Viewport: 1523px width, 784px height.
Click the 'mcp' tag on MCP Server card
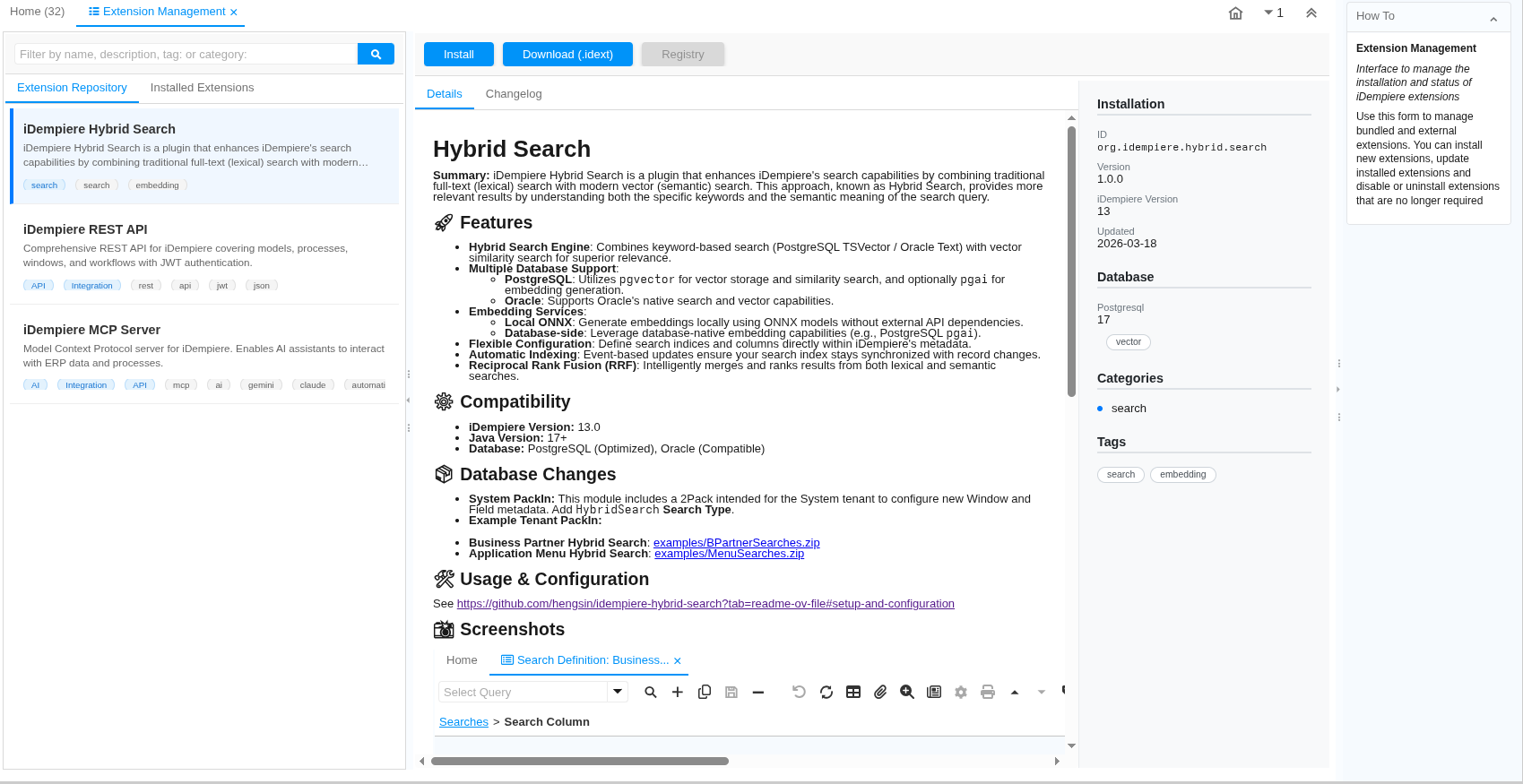[181, 385]
